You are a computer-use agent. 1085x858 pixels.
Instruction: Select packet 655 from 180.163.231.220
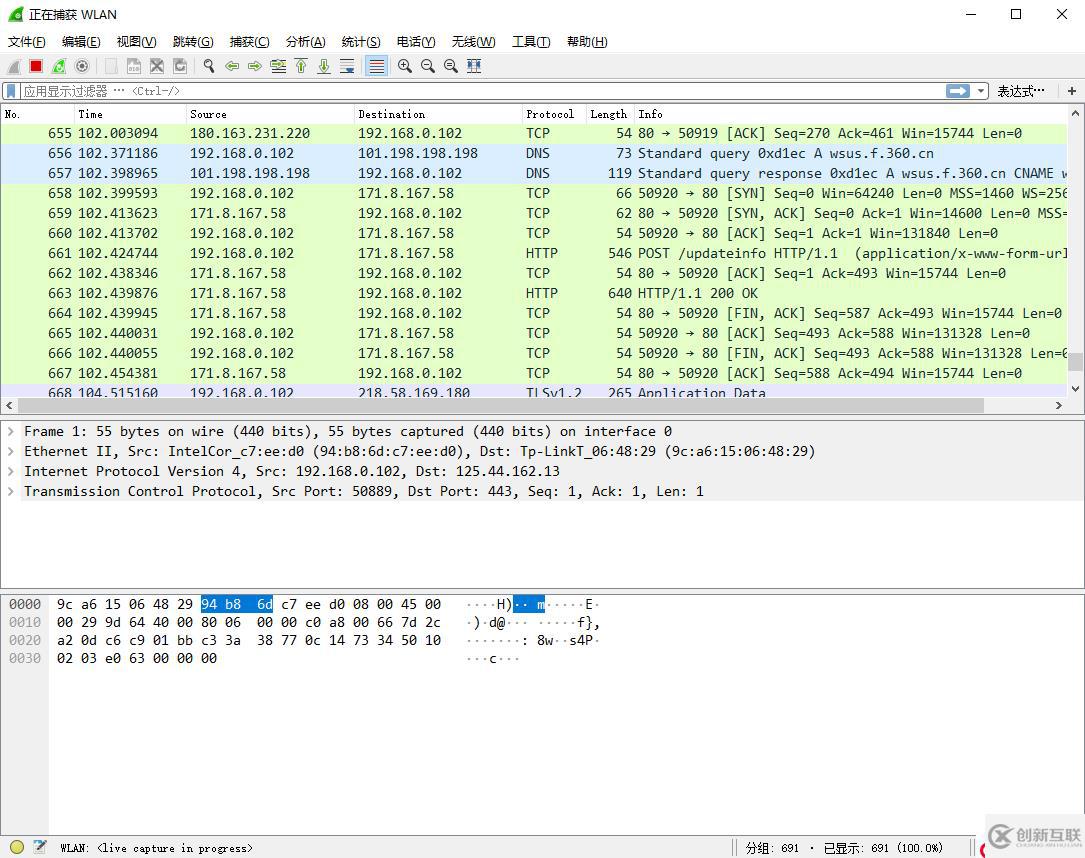tap(534, 134)
